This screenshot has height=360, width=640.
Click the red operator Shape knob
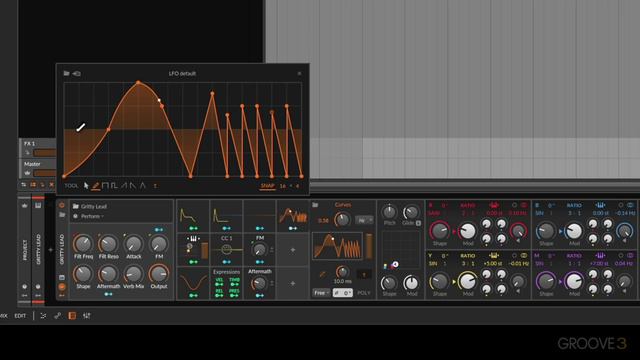coord(439,231)
